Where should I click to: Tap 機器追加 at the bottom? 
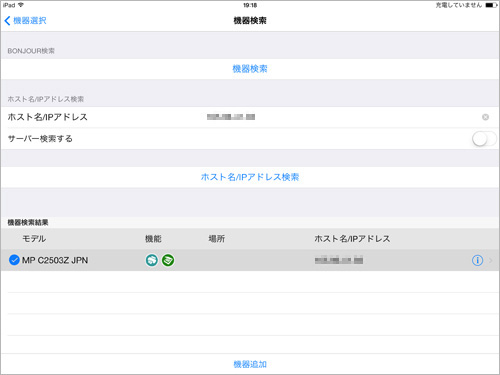coord(250,364)
